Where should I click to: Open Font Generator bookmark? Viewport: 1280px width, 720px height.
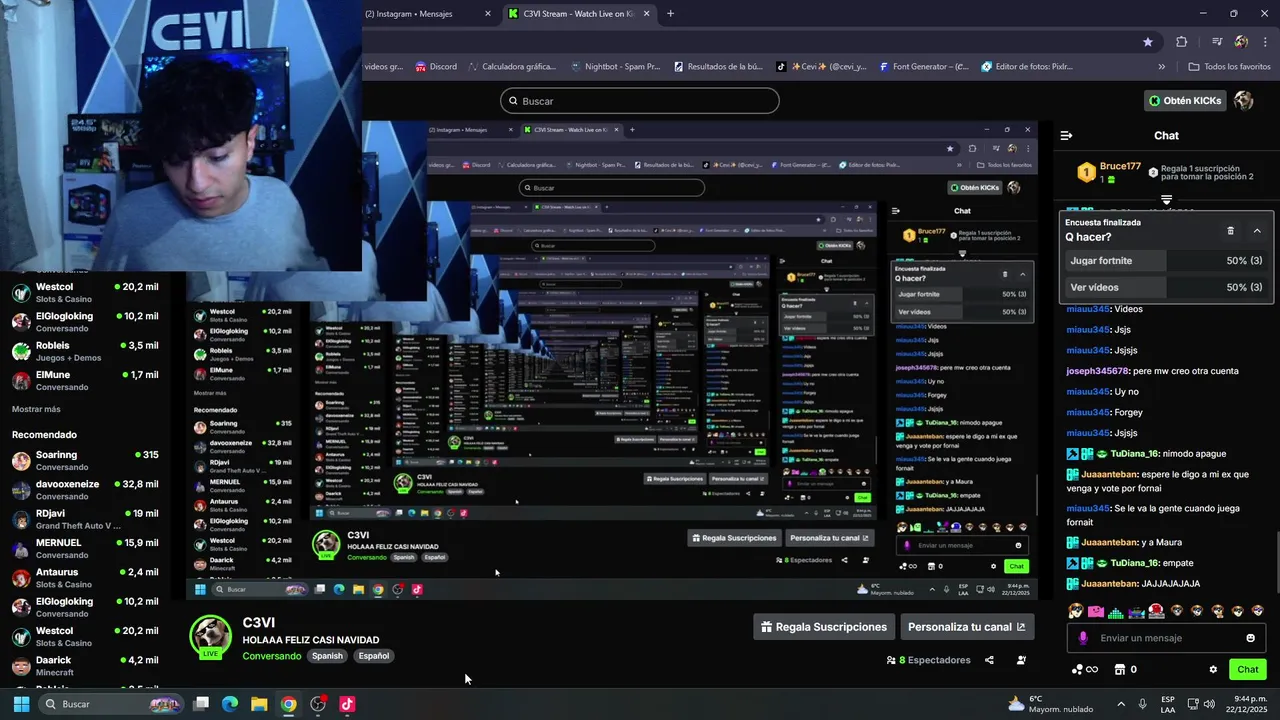(923, 67)
